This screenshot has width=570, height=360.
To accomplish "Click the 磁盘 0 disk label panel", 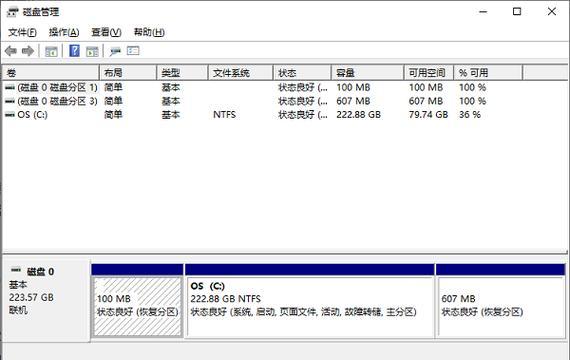I will (46, 300).
